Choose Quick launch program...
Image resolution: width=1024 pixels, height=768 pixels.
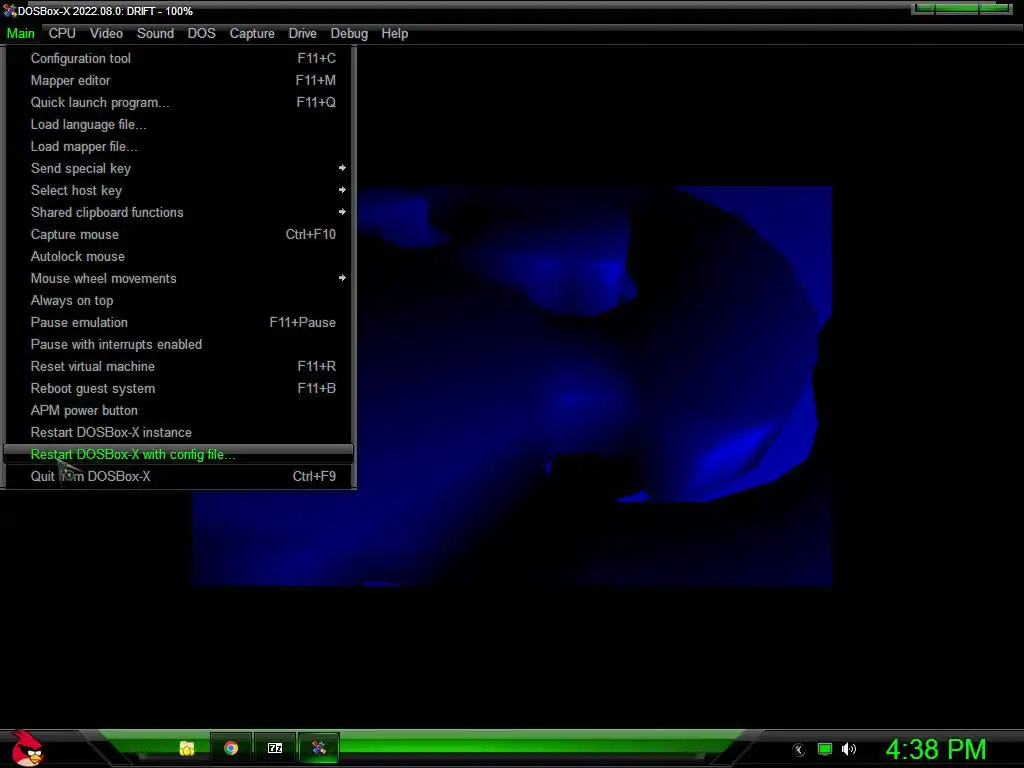pos(178,103)
